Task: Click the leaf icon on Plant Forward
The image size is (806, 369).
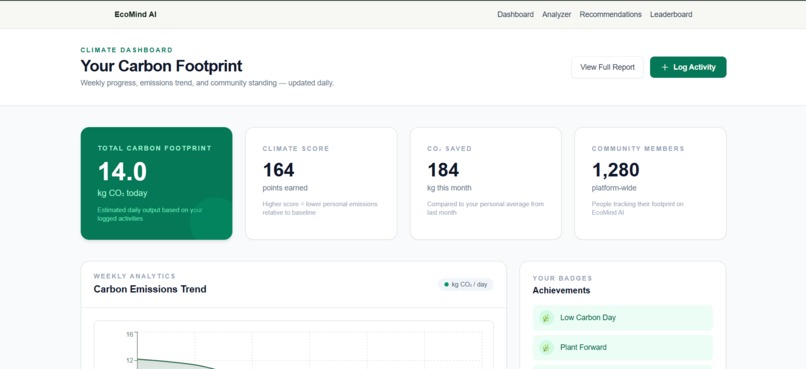Action: [546, 347]
